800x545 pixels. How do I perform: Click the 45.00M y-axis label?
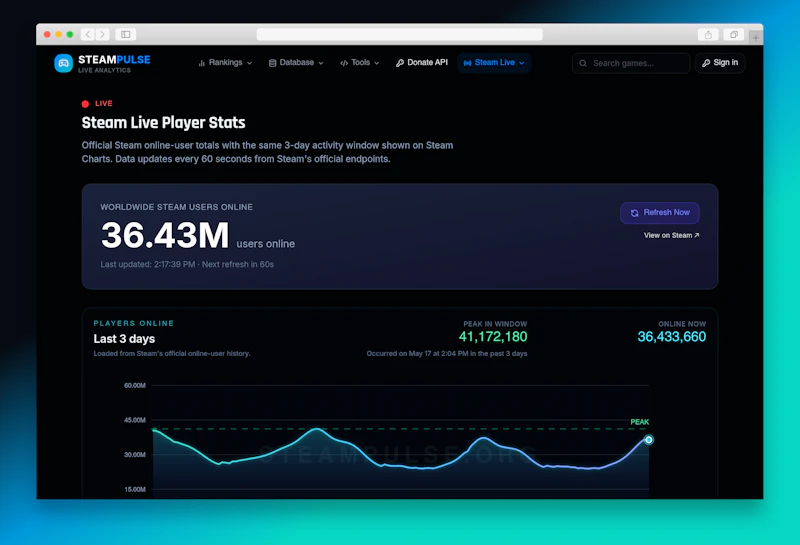coord(135,420)
